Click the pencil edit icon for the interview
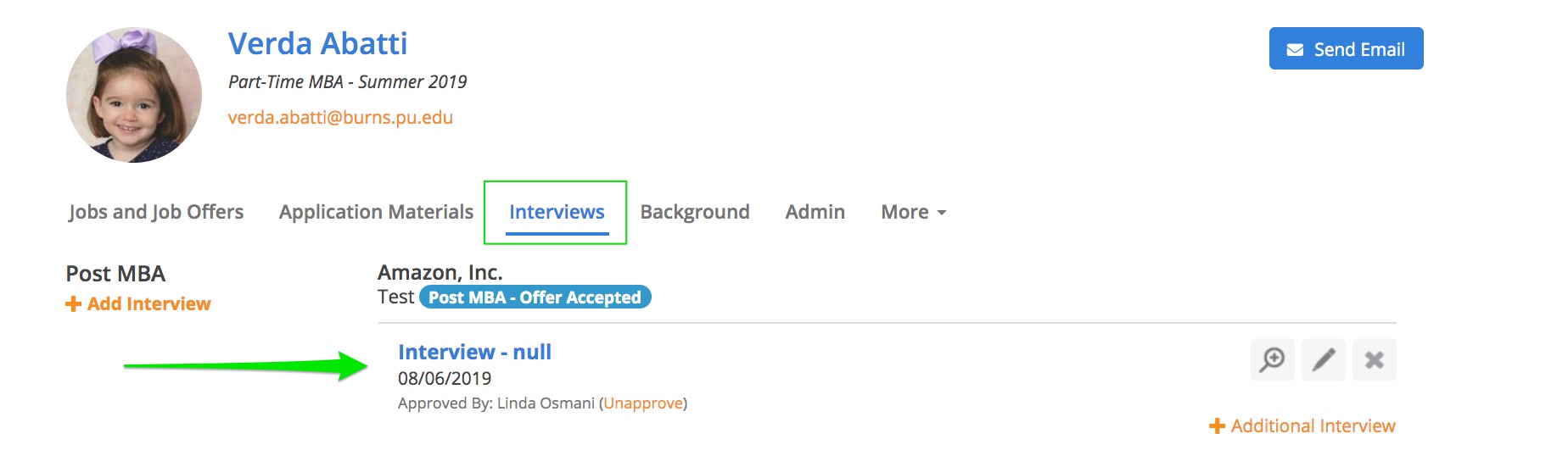This screenshot has height=456, width=1568. pyautogui.click(x=1323, y=359)
